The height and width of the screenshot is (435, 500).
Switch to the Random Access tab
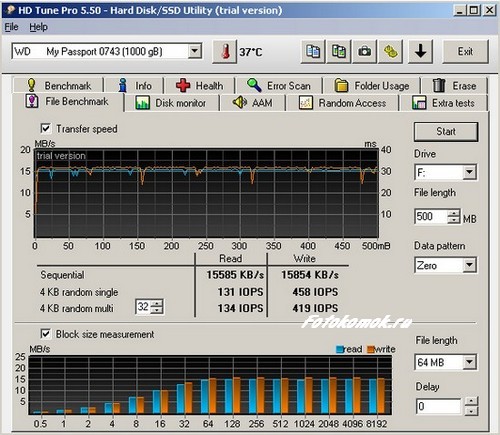coord(343,103)
